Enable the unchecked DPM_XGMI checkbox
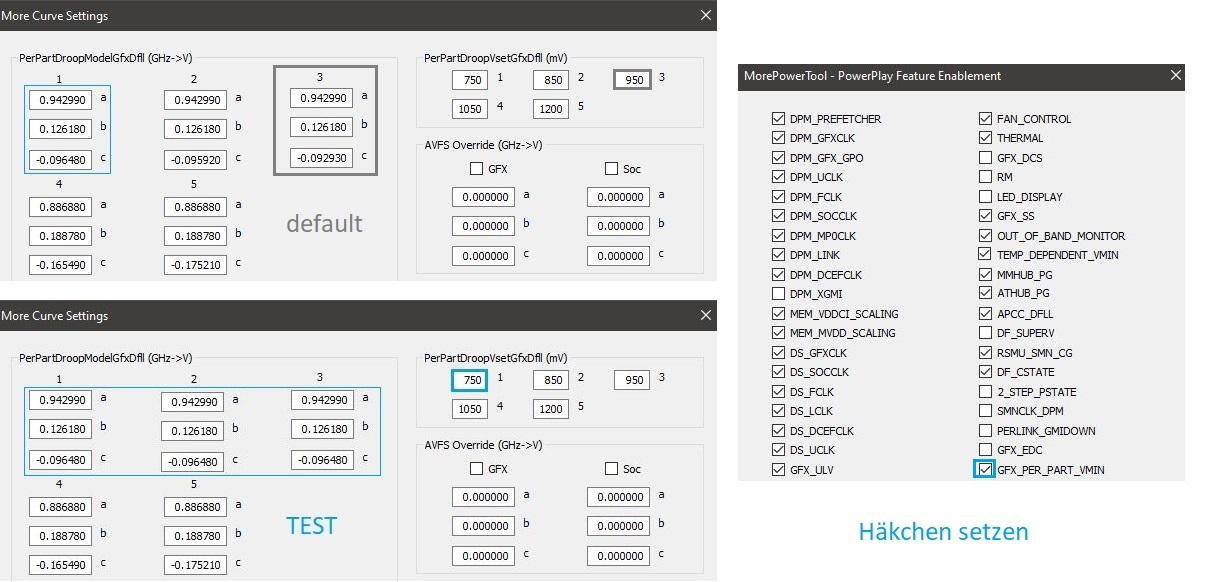1210x582 pixels. (x=779, y=294)
